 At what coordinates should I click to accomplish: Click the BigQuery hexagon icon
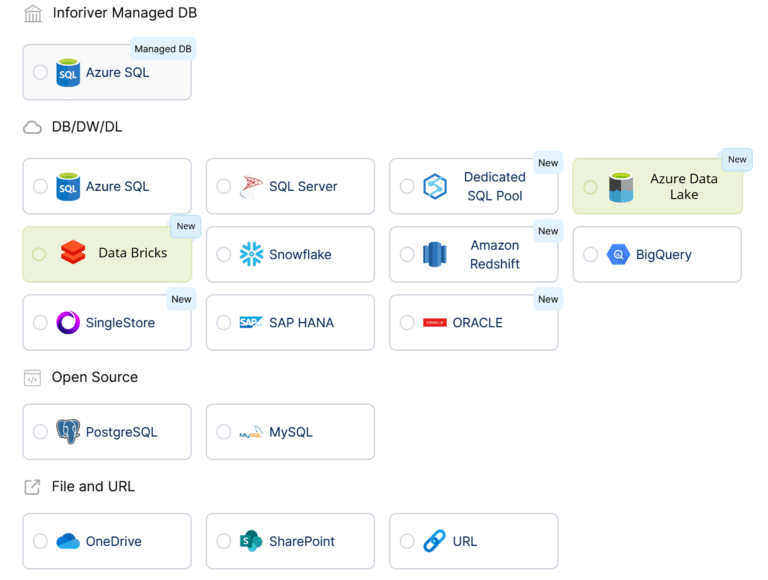click(x=618, y=254)
